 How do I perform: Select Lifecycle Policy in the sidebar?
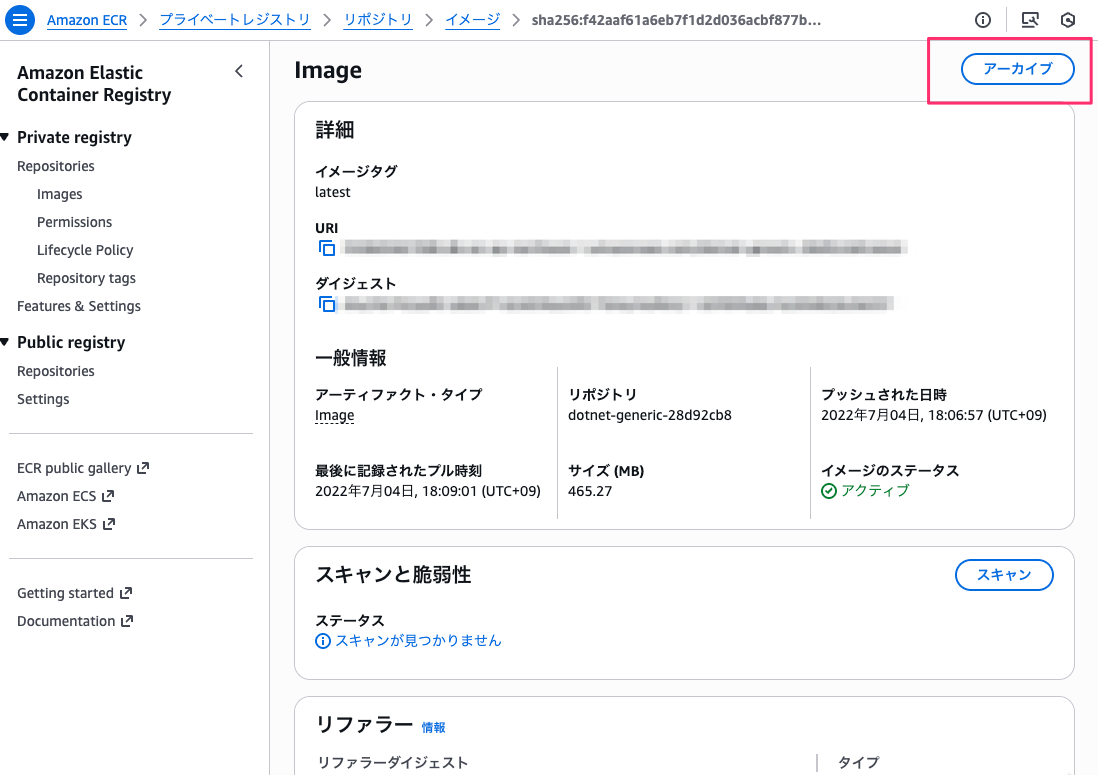click(x=85, y=249)
